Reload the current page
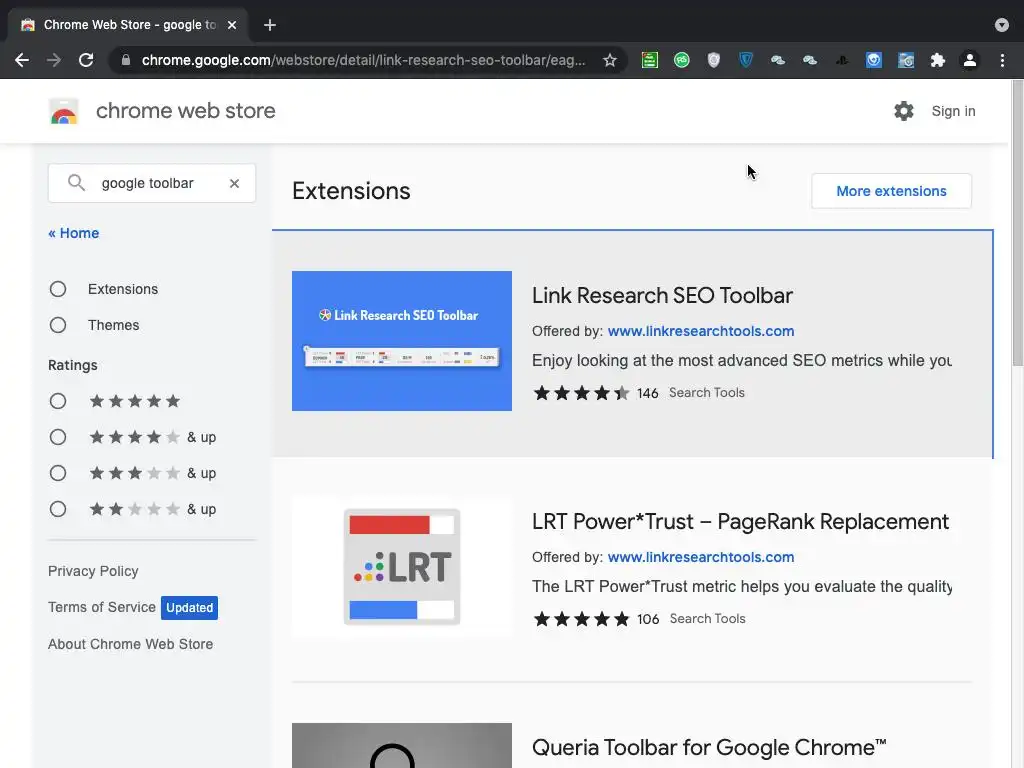 tap(86, 60)
